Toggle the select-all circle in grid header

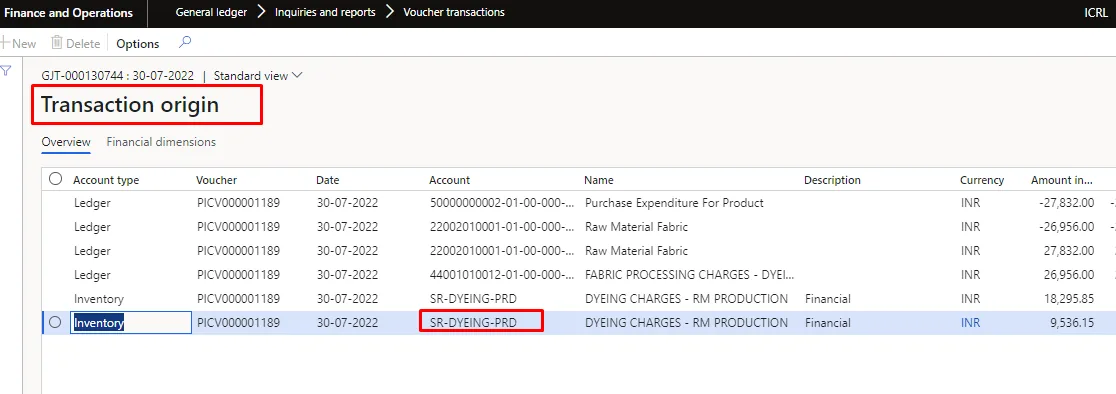[56, 179]
